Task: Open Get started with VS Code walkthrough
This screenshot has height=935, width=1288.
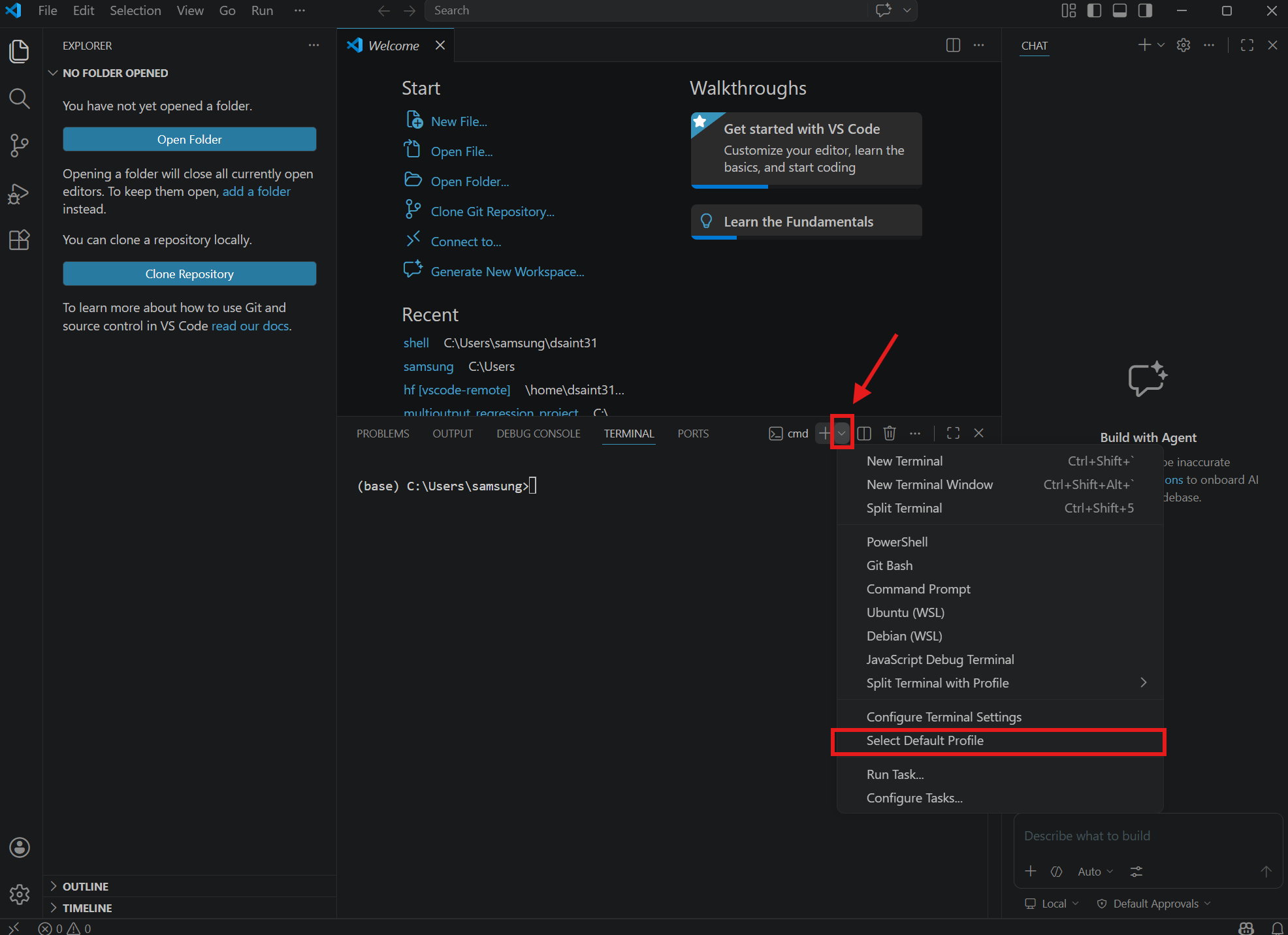Action: tap(807, 150)
